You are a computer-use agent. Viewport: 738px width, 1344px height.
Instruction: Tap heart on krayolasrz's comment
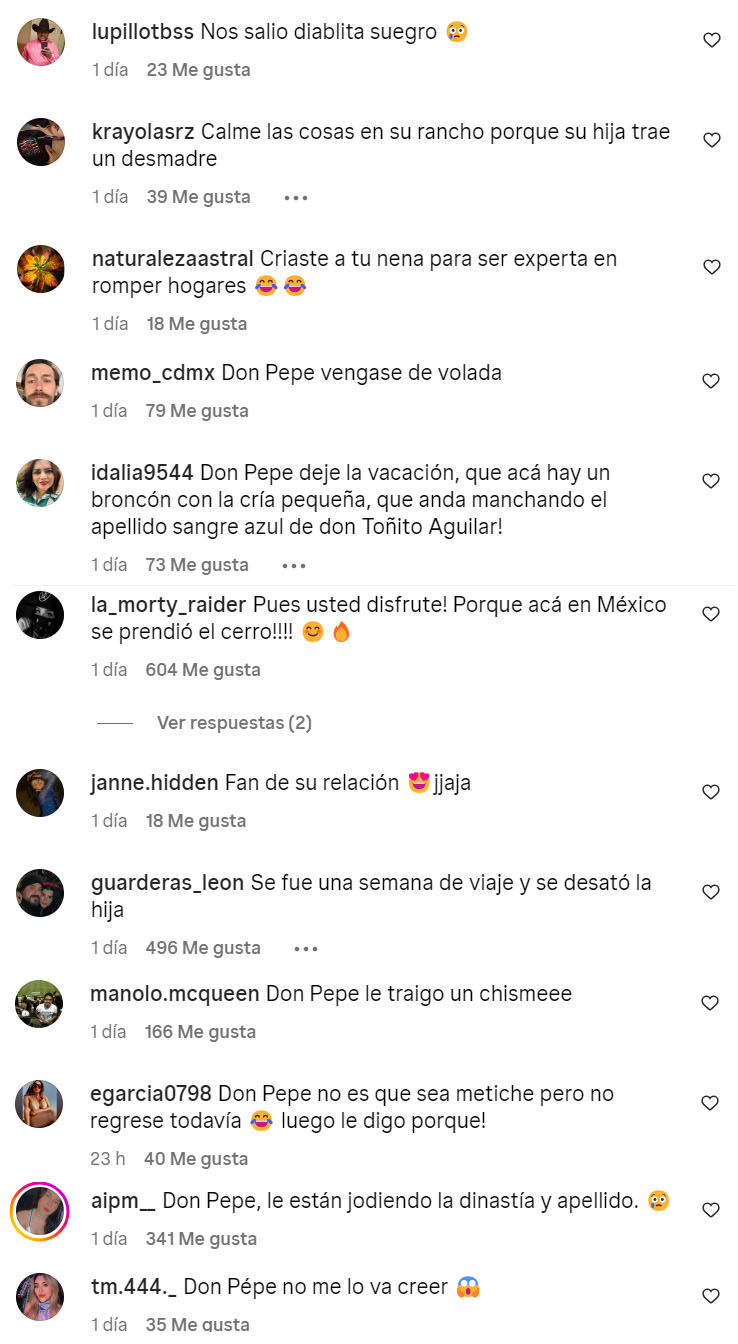tap(711, 140)
